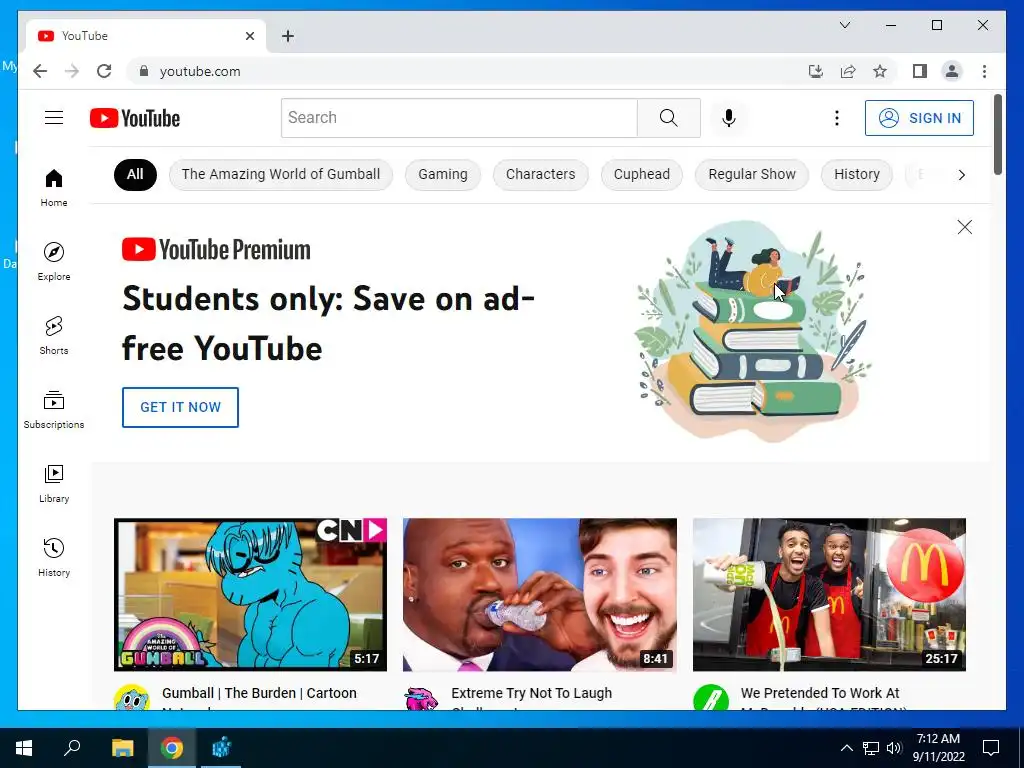Select the Characters chip
This screenshot has height=768, width=1024.
(541, 174)
